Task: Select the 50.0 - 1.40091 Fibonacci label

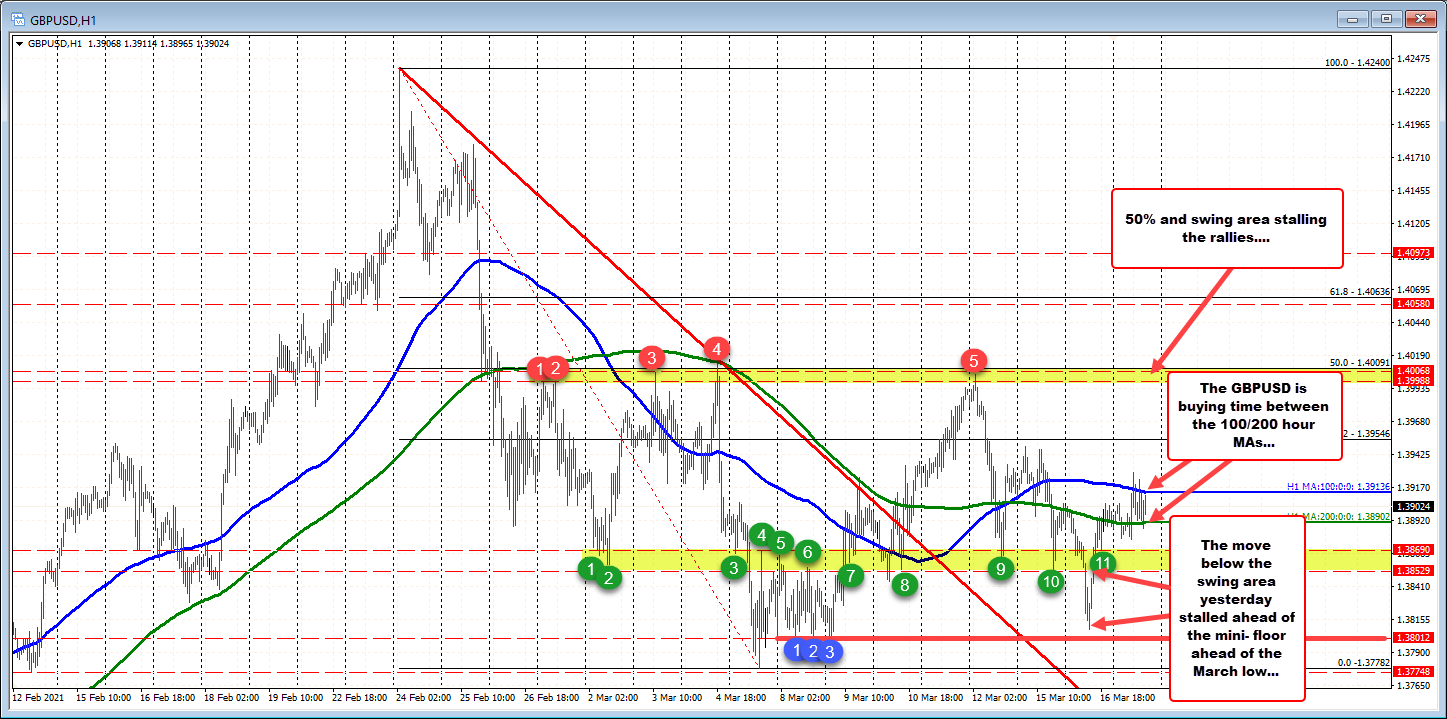Action: pos(1359,362)
